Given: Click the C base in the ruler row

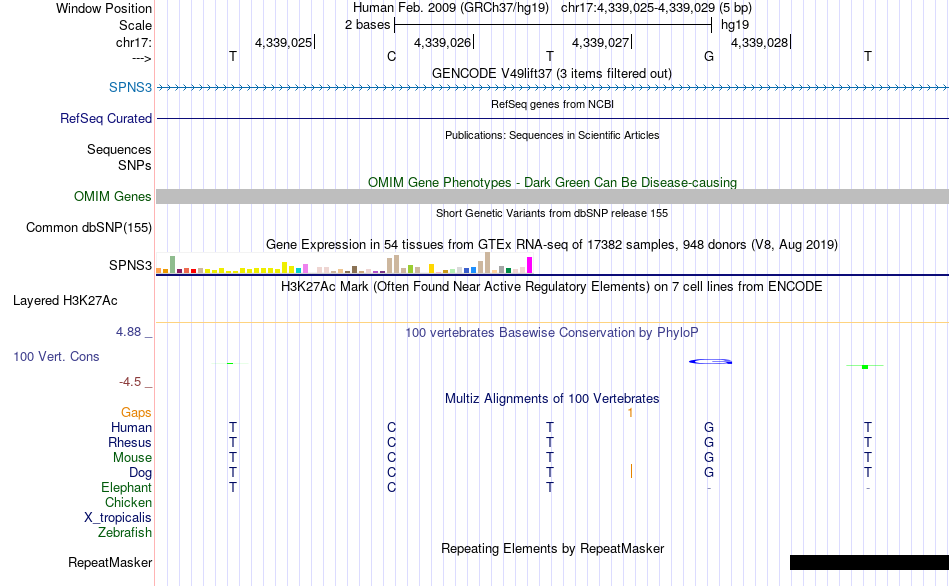Looking at the screenshot, I should [391, 56].
